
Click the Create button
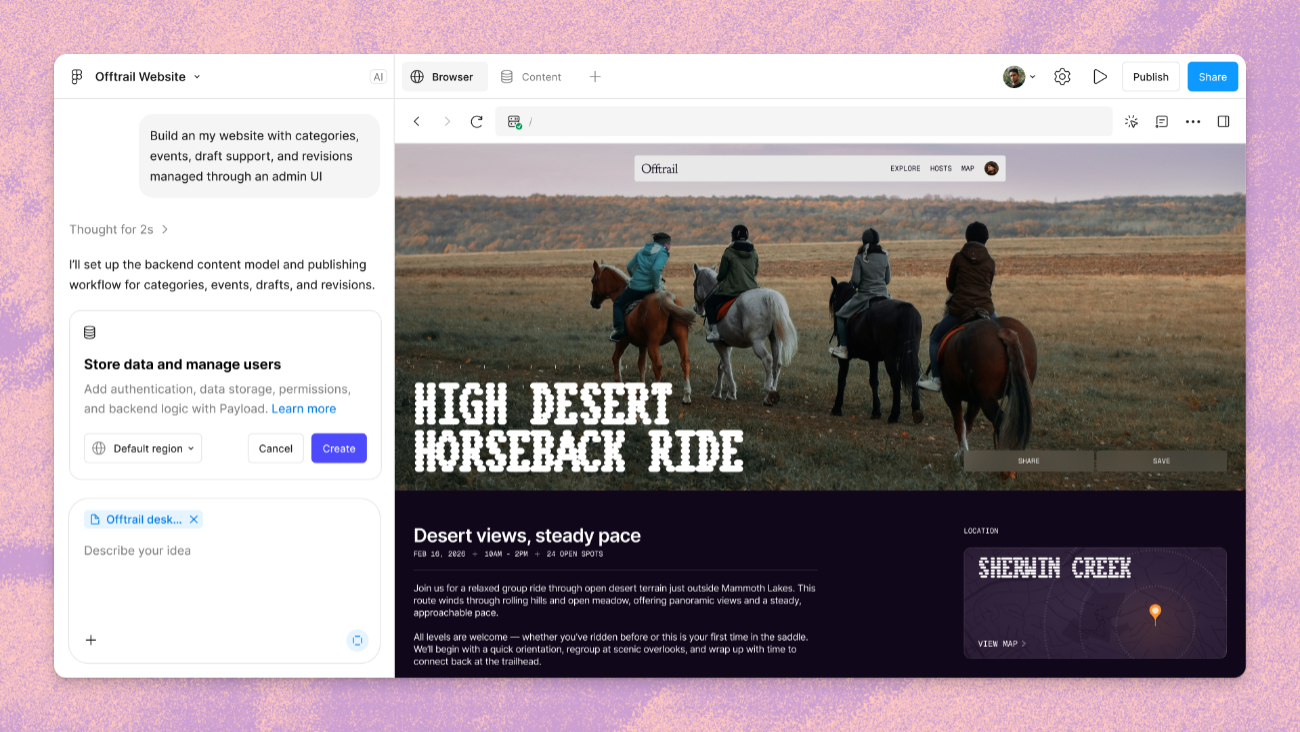point(339,449)
